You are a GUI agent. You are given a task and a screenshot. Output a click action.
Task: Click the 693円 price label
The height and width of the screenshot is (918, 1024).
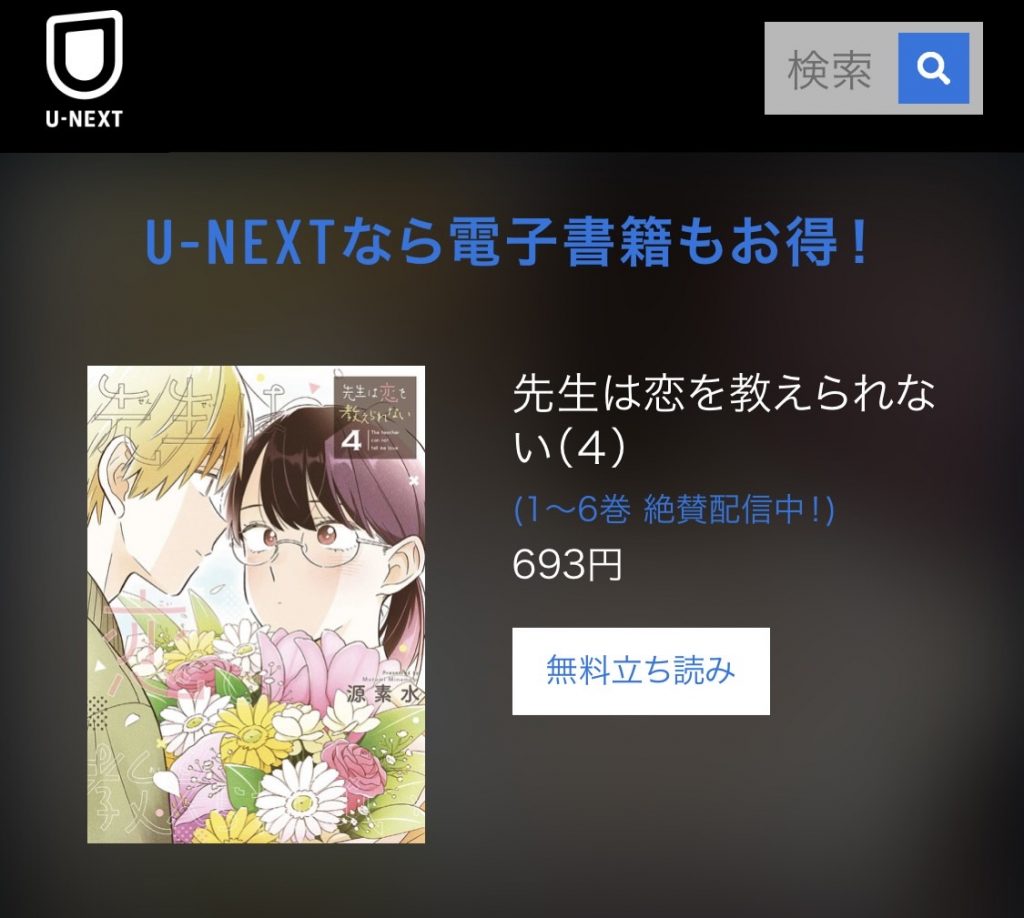coord(567,565)
